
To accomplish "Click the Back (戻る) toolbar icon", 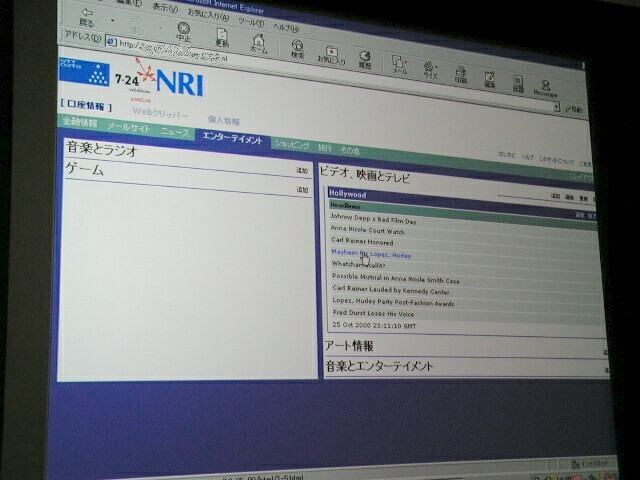I will point(87,16).
